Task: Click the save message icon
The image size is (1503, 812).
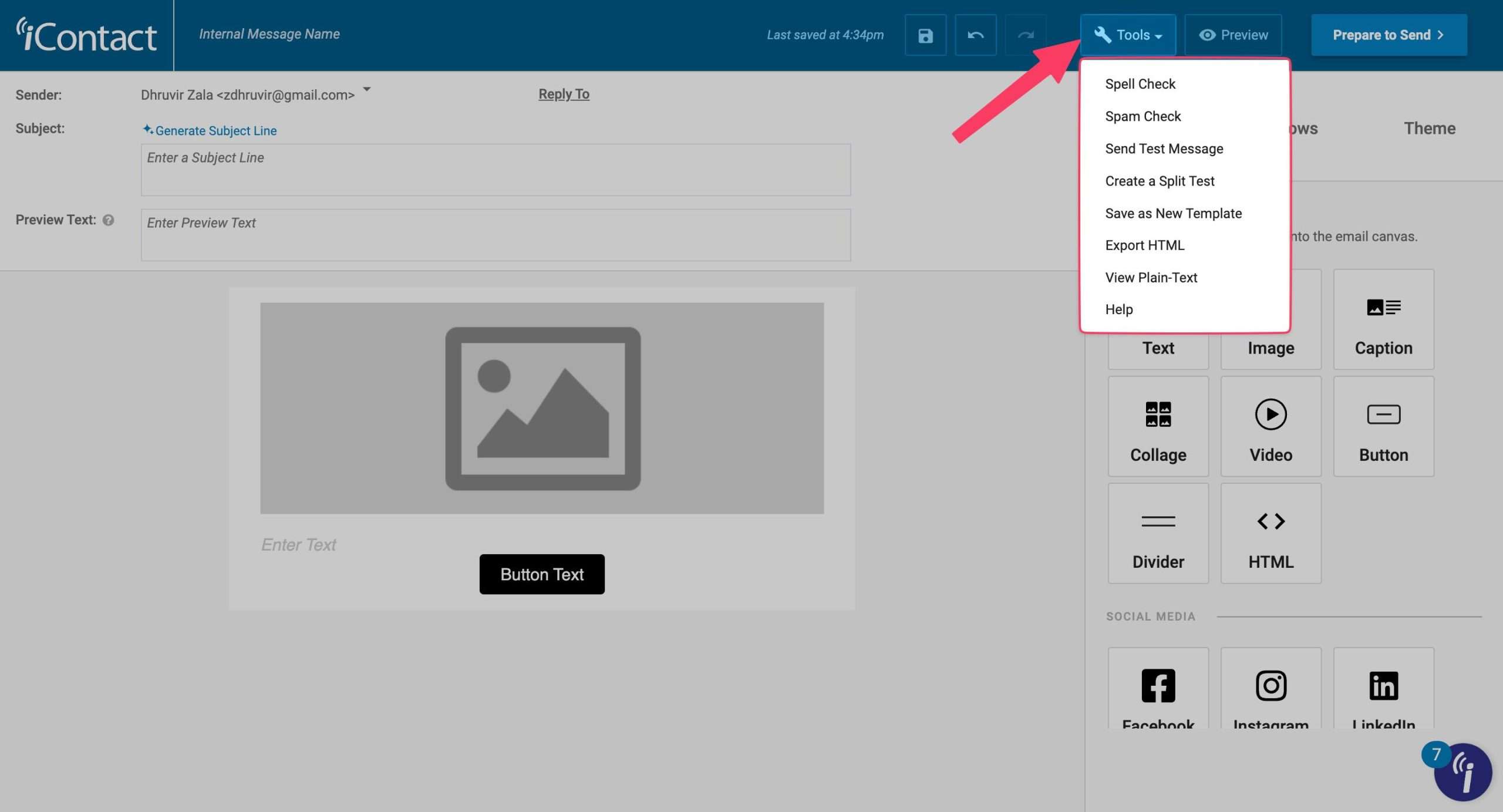Action: click(x=925, y=35)
